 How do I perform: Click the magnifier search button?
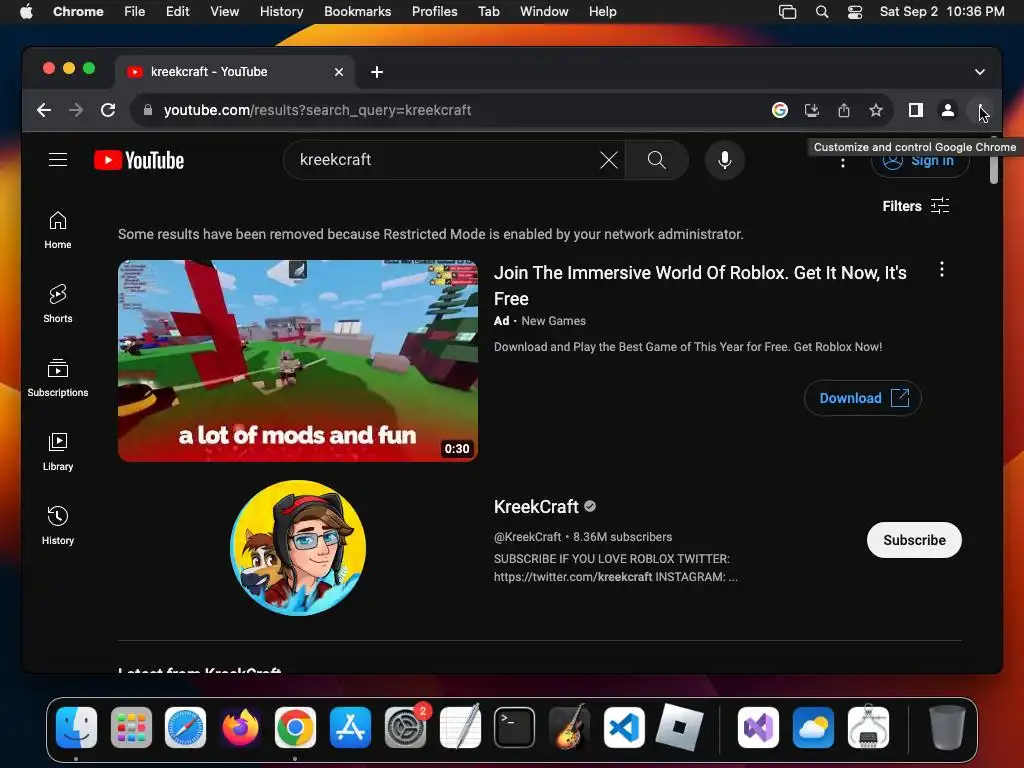(x=656, y=160)
